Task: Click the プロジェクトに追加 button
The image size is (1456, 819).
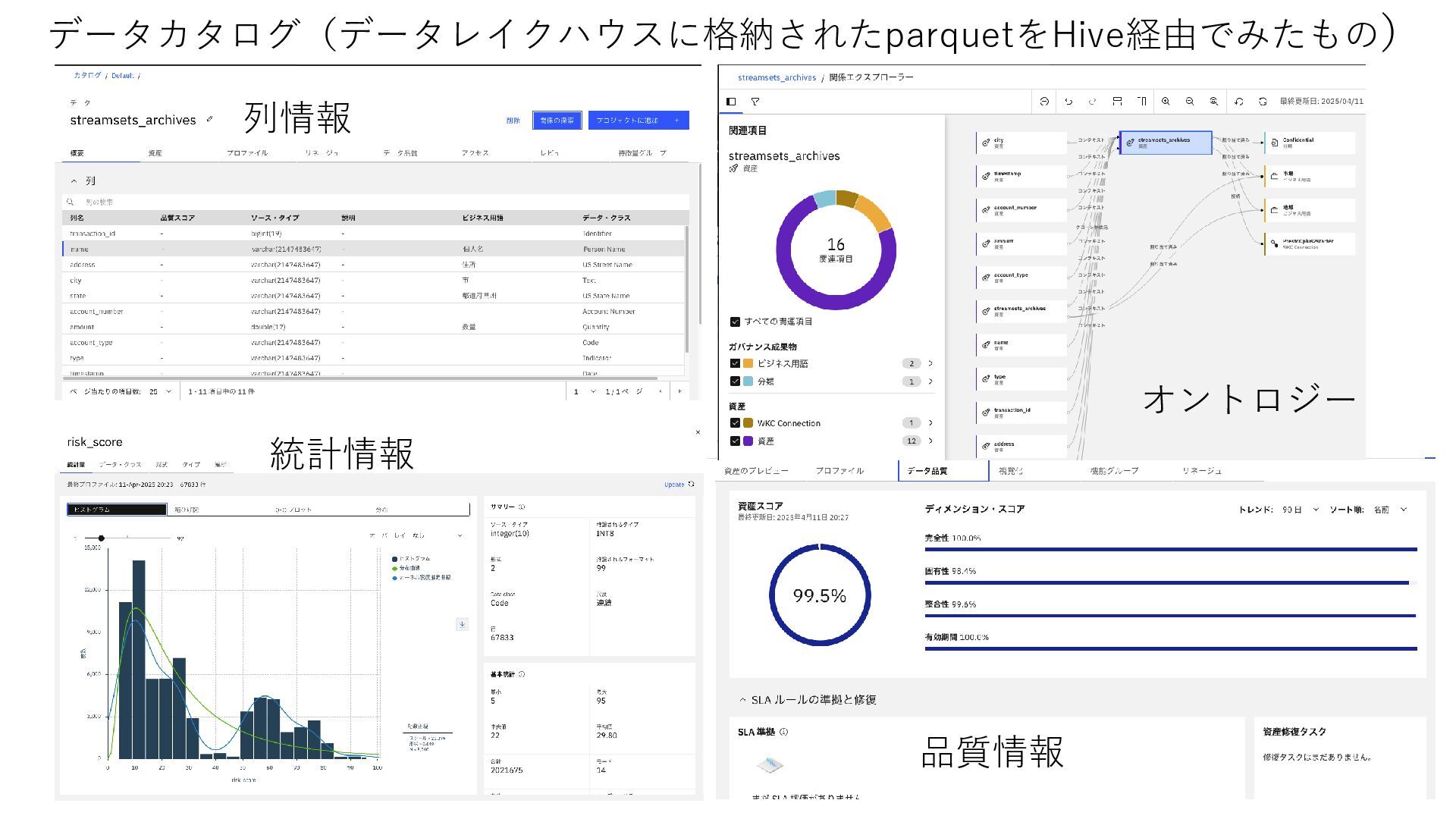Action: pos(638,121)
